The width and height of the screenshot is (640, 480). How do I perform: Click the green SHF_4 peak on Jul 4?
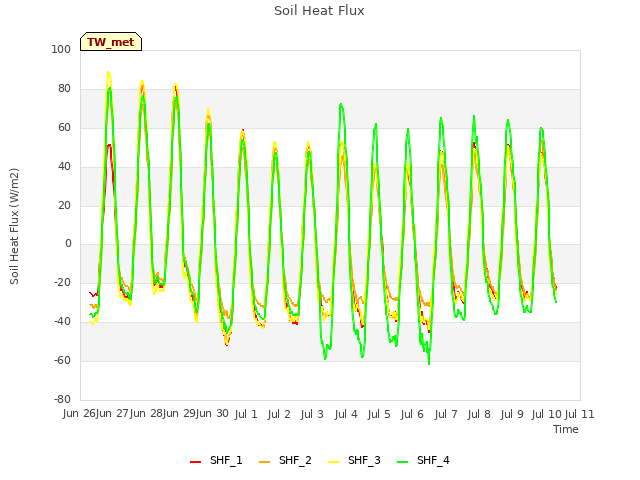click(x=341, y=104)
